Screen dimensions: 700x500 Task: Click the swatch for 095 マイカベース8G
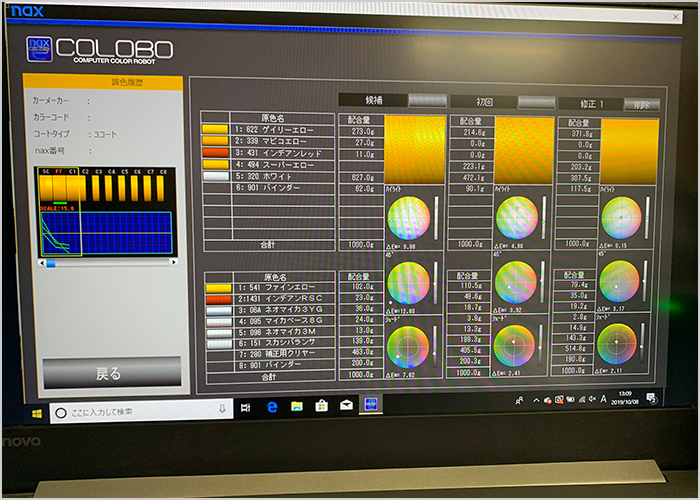[219, 321]
